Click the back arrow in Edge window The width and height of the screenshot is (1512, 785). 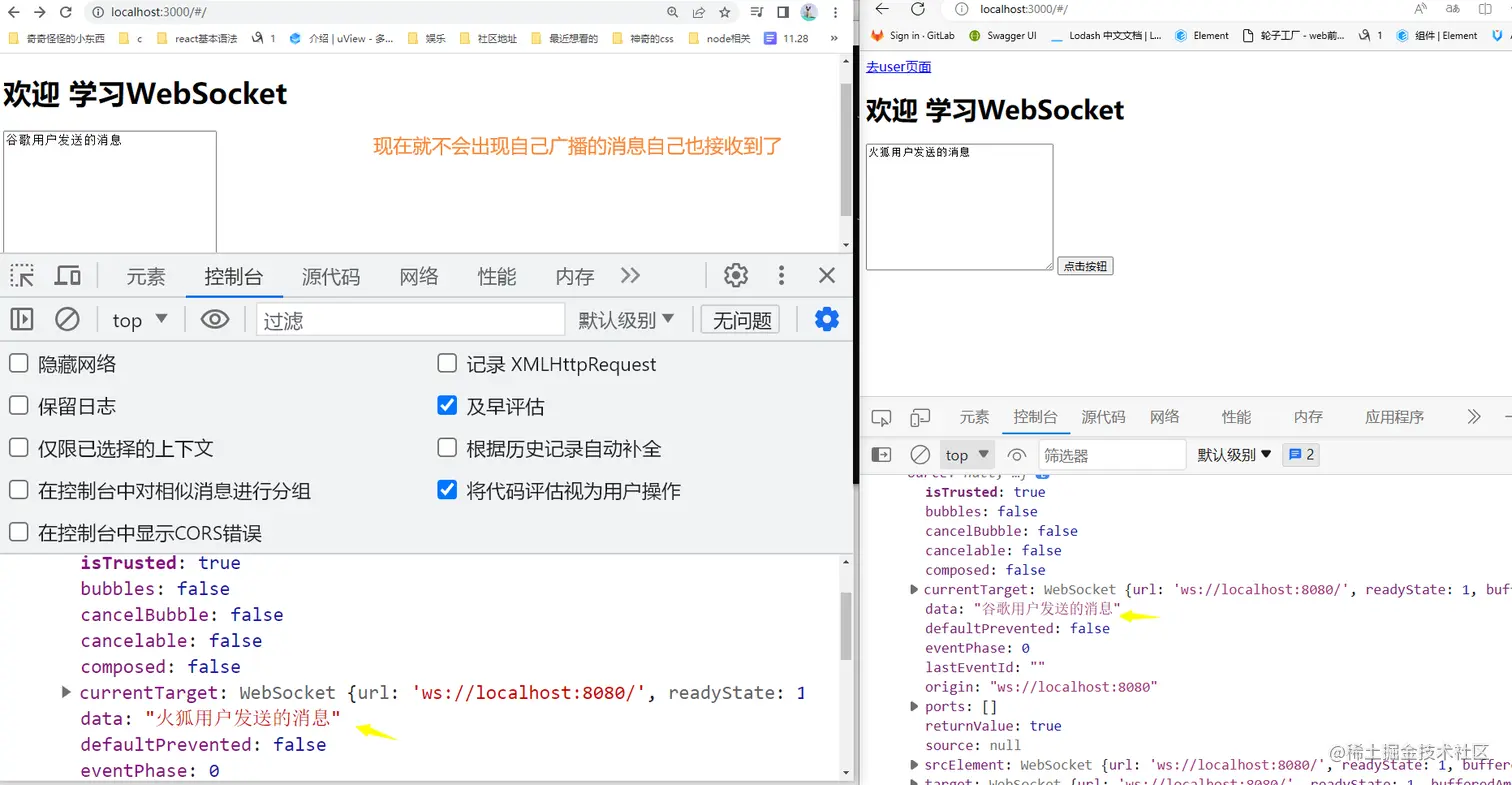pos(882,9)
